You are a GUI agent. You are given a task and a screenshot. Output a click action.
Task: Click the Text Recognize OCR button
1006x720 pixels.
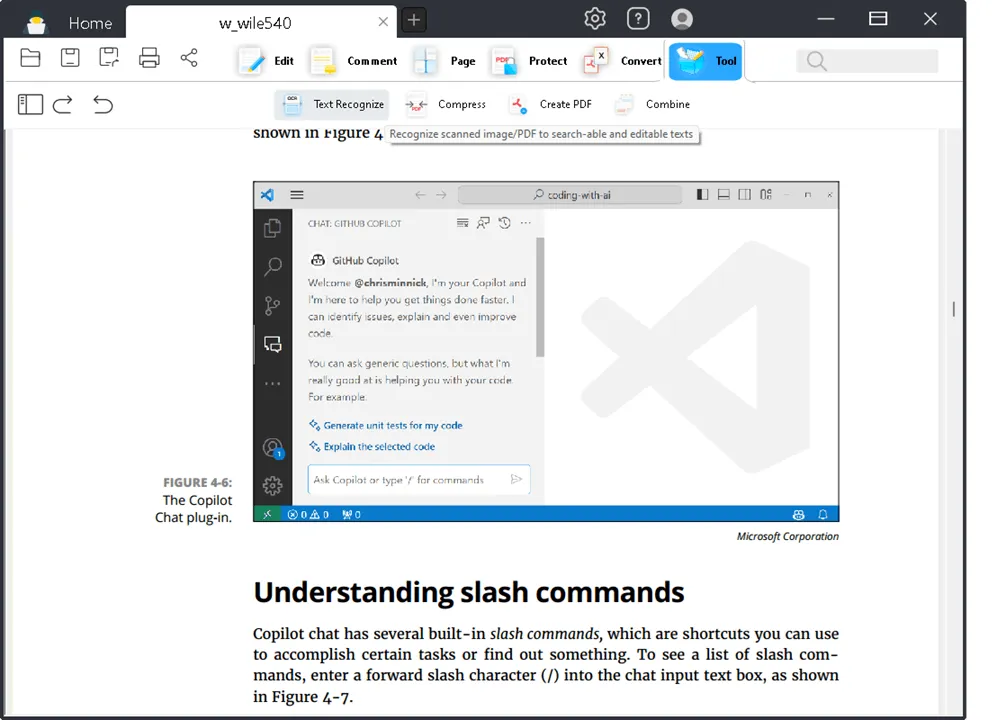click(333, 104)
